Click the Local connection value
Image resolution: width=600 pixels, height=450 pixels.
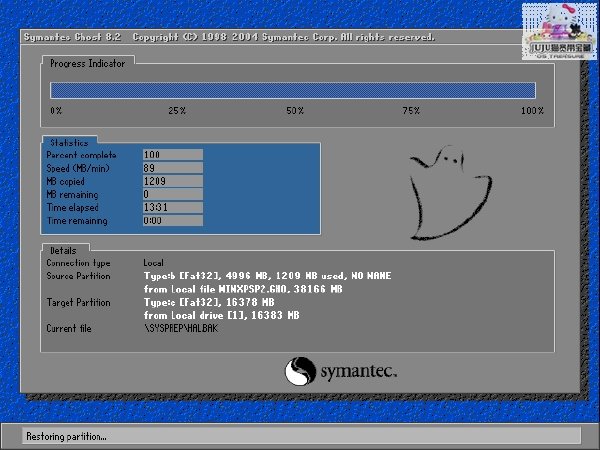point(153,263)
